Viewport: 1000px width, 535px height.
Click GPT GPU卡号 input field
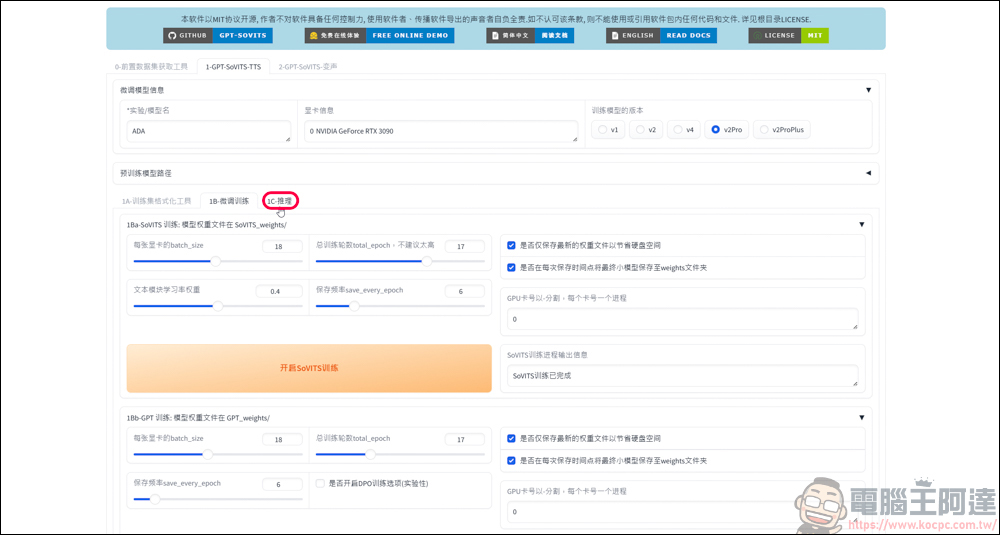tap(682, 513)
